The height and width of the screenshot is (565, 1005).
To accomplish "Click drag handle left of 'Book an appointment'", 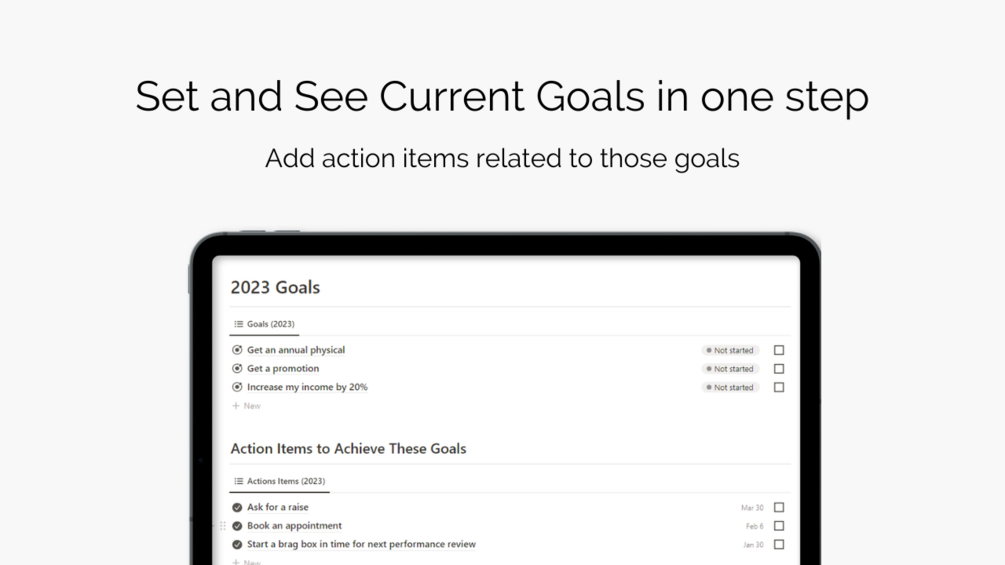I will [223, 526].
